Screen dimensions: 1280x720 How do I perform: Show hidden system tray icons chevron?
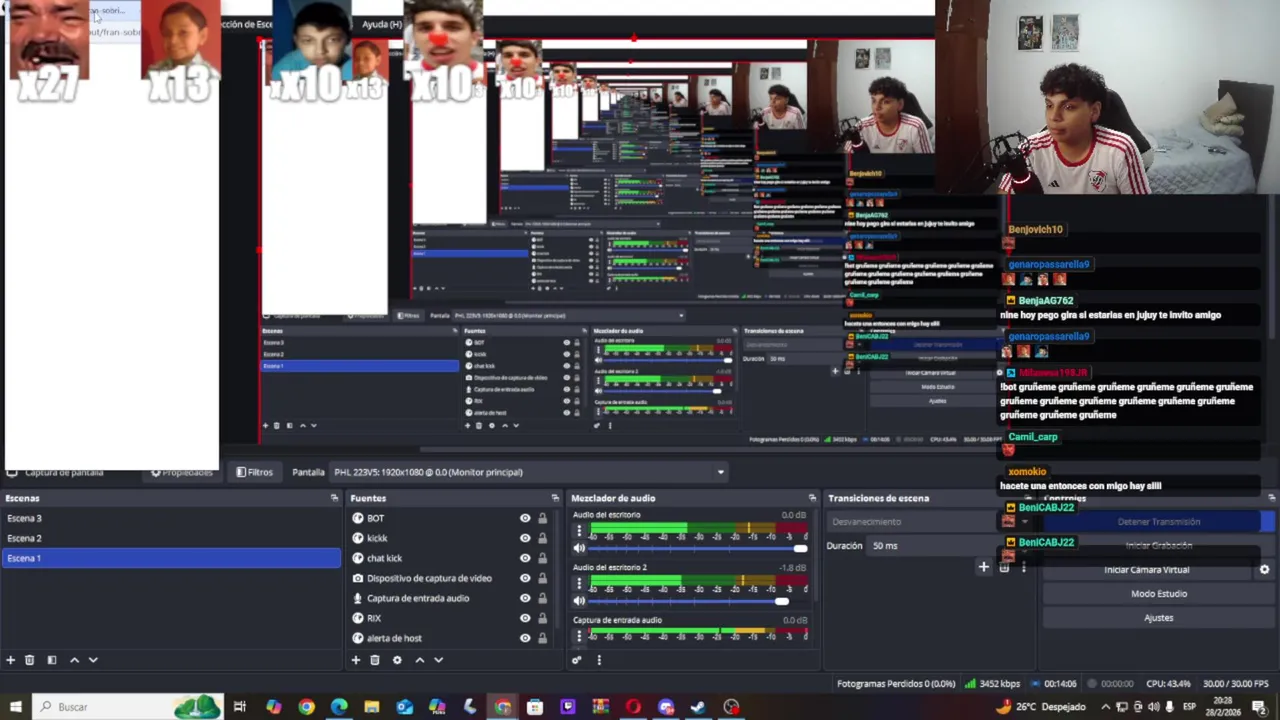1105,707
